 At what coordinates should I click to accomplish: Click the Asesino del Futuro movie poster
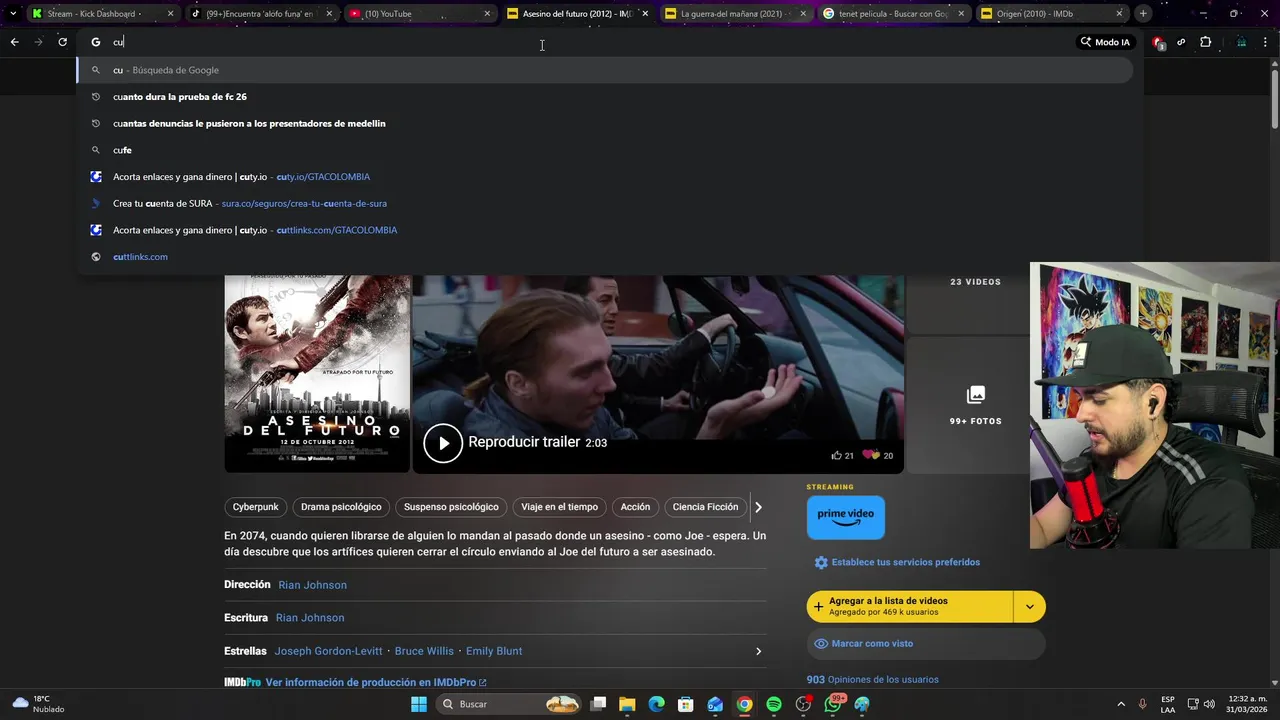click(x=317, y=373)
